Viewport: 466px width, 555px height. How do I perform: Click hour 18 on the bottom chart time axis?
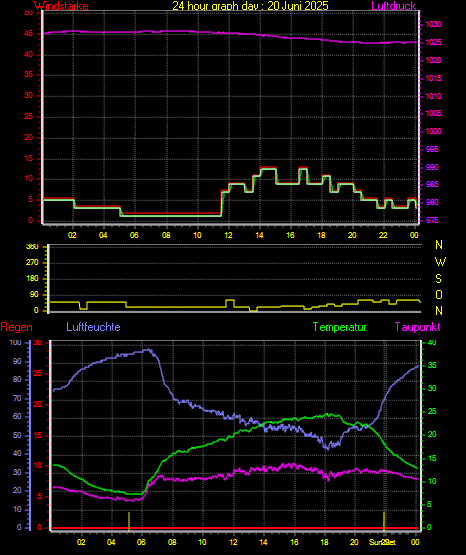click(x=324, y=542)
